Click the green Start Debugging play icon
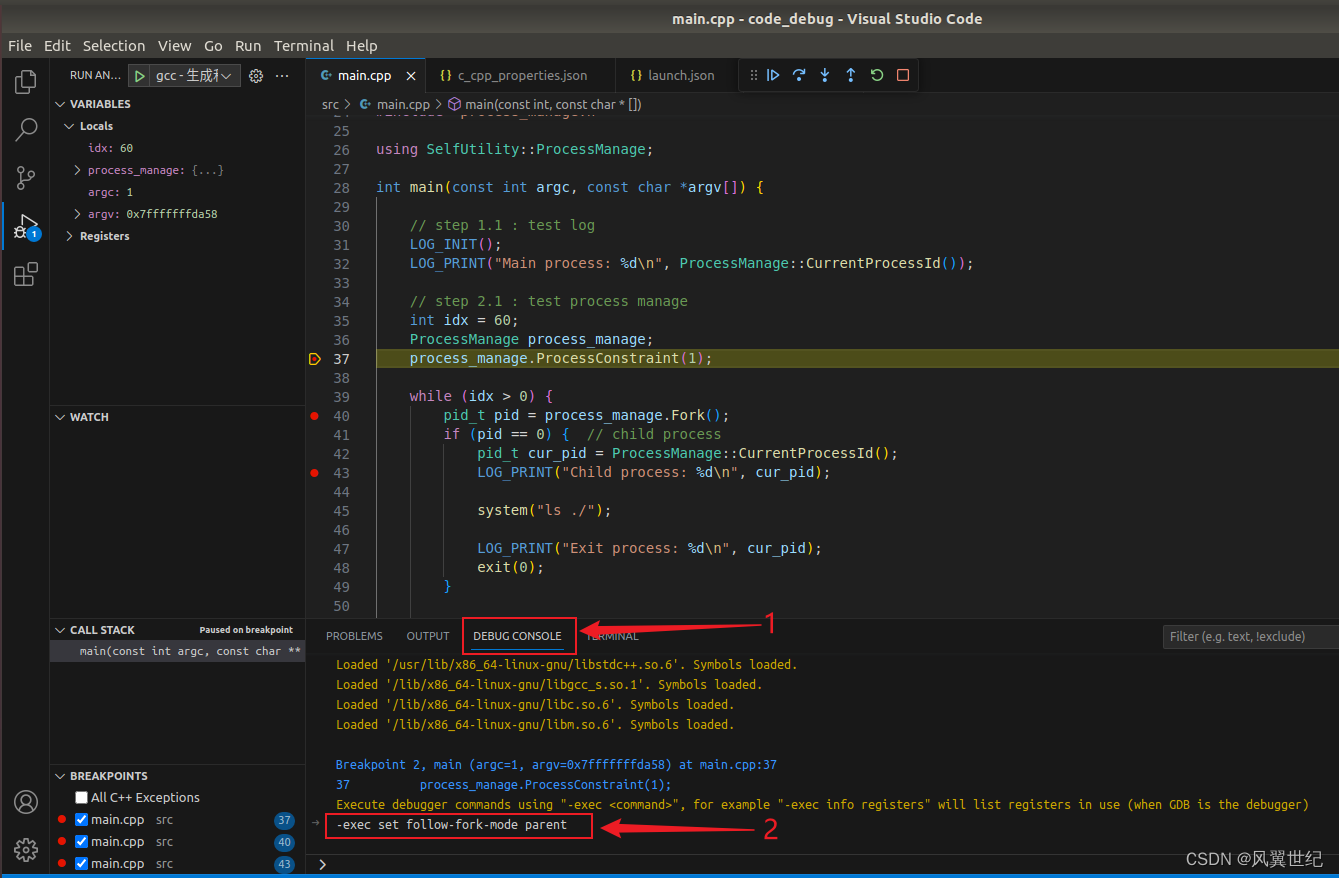The width and height of the screenshot is (1339, 878). tap(140, 76)
